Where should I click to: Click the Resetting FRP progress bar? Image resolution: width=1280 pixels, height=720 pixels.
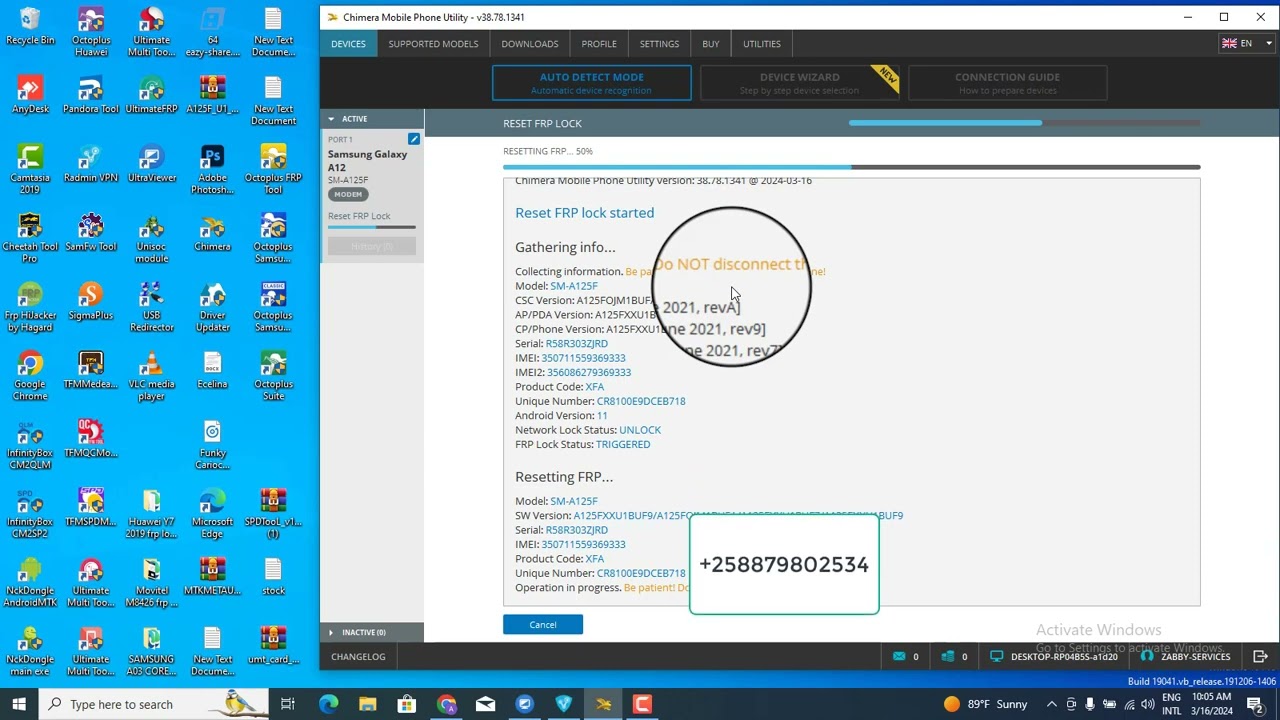coord(851,167)
